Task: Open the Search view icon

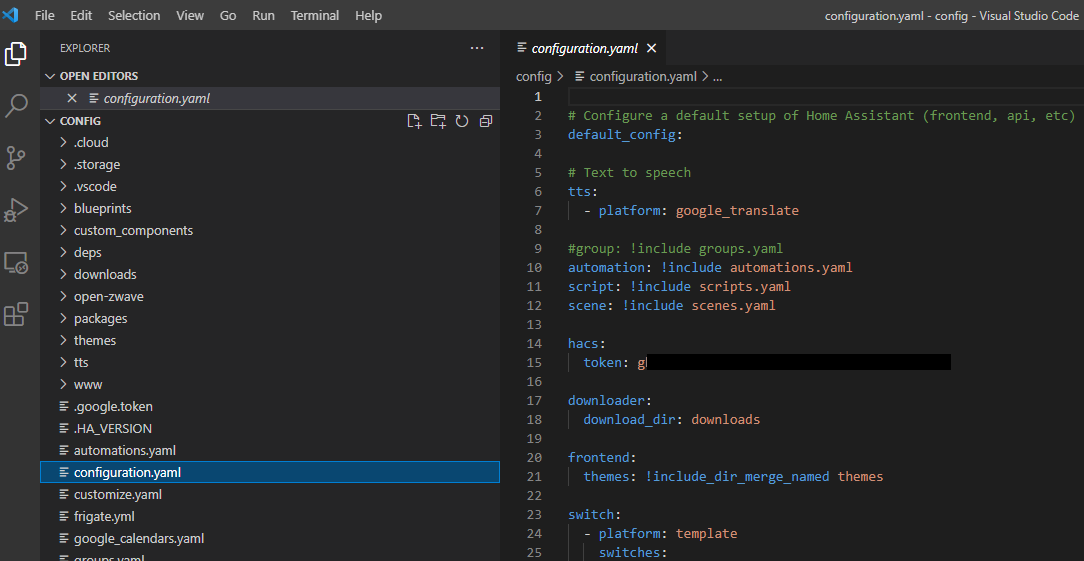Action: [16, 106]
